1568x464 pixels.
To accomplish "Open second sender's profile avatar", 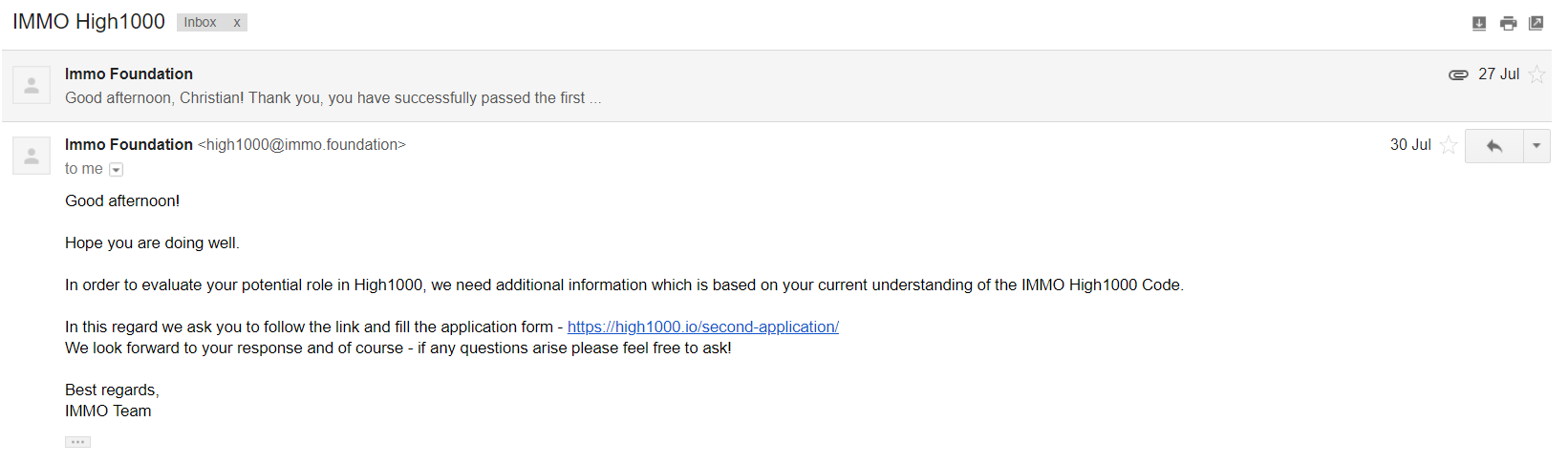I will point(32,156).
